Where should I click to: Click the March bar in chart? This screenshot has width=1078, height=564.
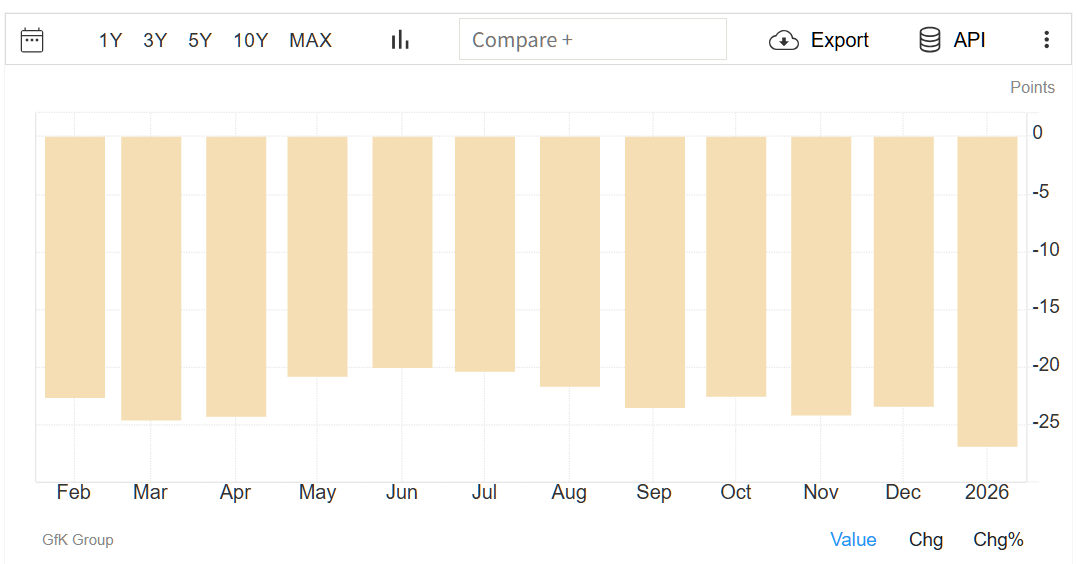(151, 278)
